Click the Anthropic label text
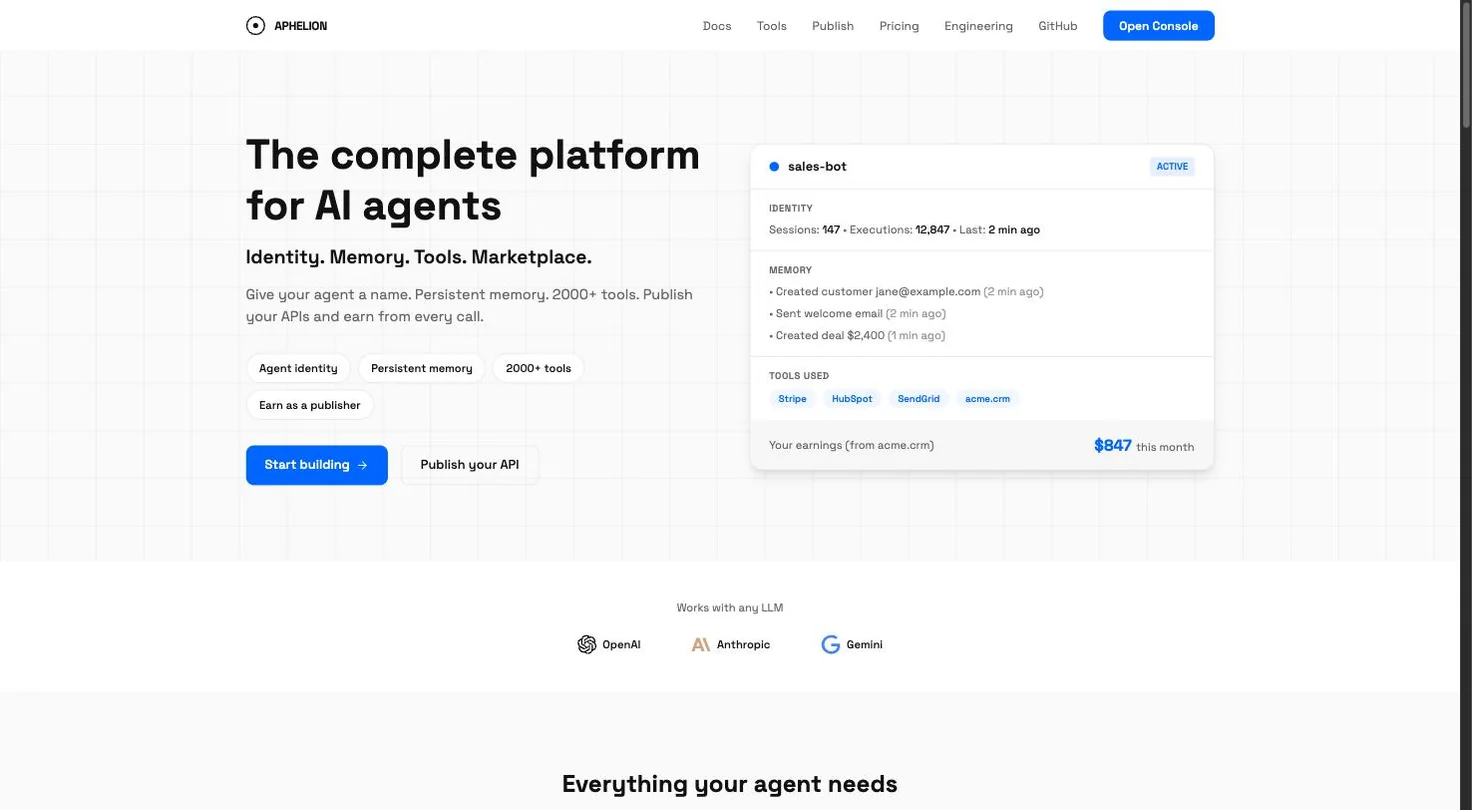The width and height of the screenshot is (1472, 810). pyautogui.click(x=743, y=645)
